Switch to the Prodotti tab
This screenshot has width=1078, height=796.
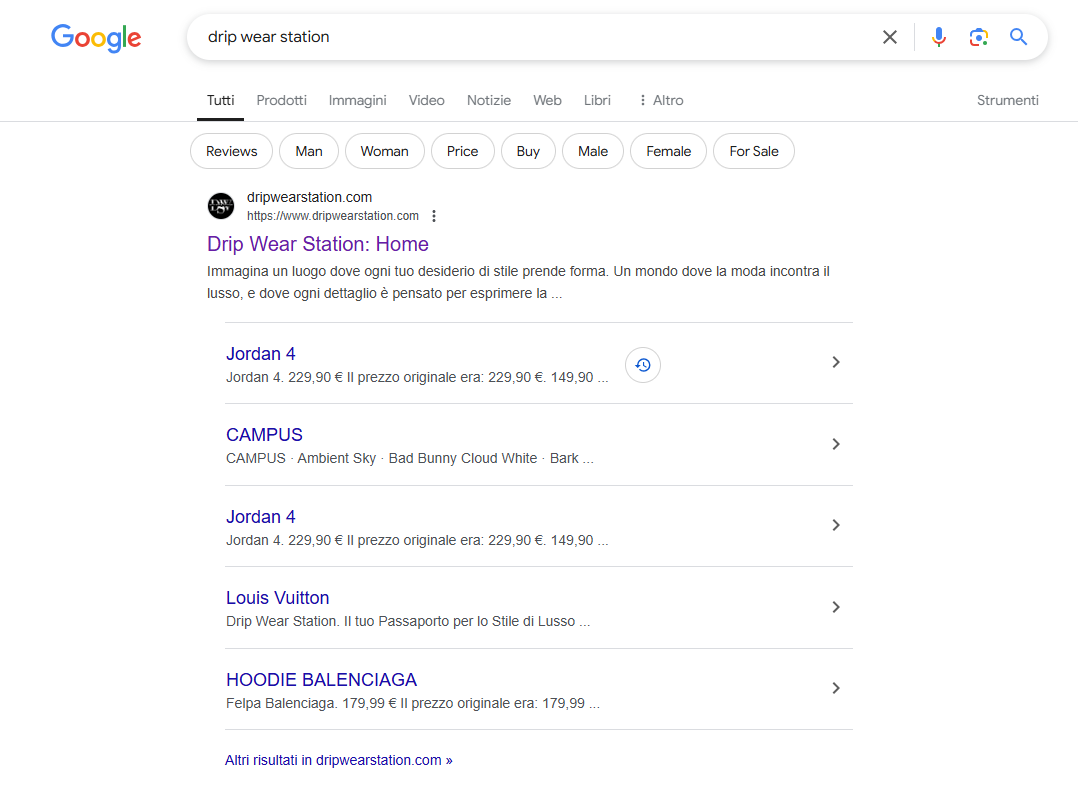tap(282, 100)
